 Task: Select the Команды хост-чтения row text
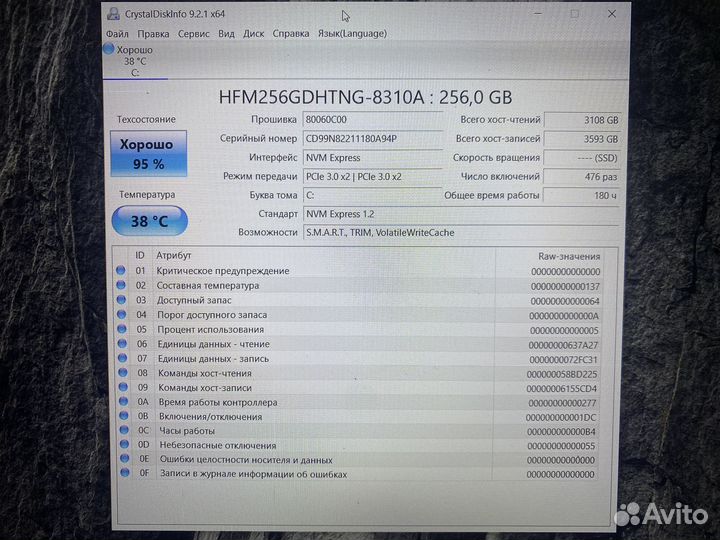click(x=205, y=373)
